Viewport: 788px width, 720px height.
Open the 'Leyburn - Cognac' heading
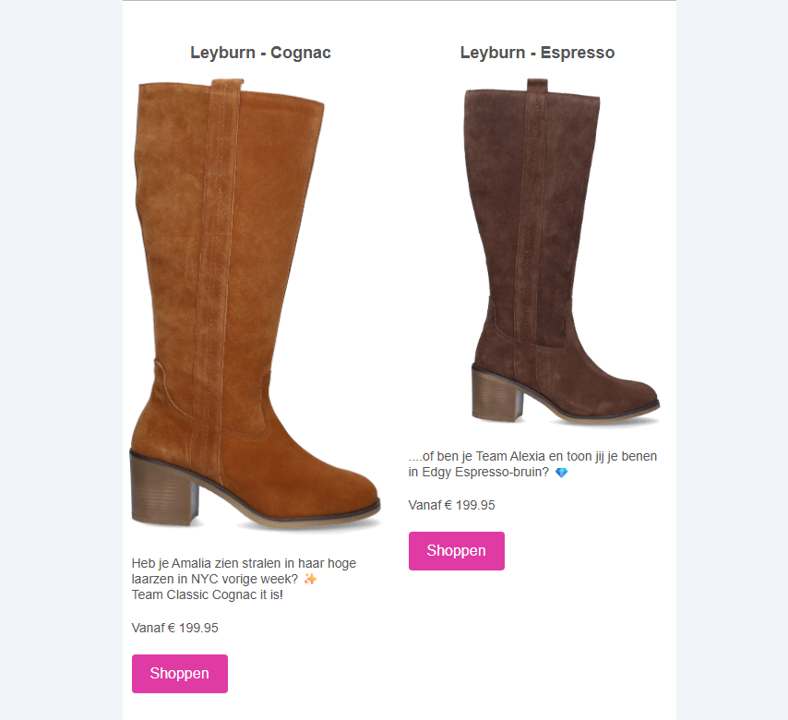coord(260,53)
